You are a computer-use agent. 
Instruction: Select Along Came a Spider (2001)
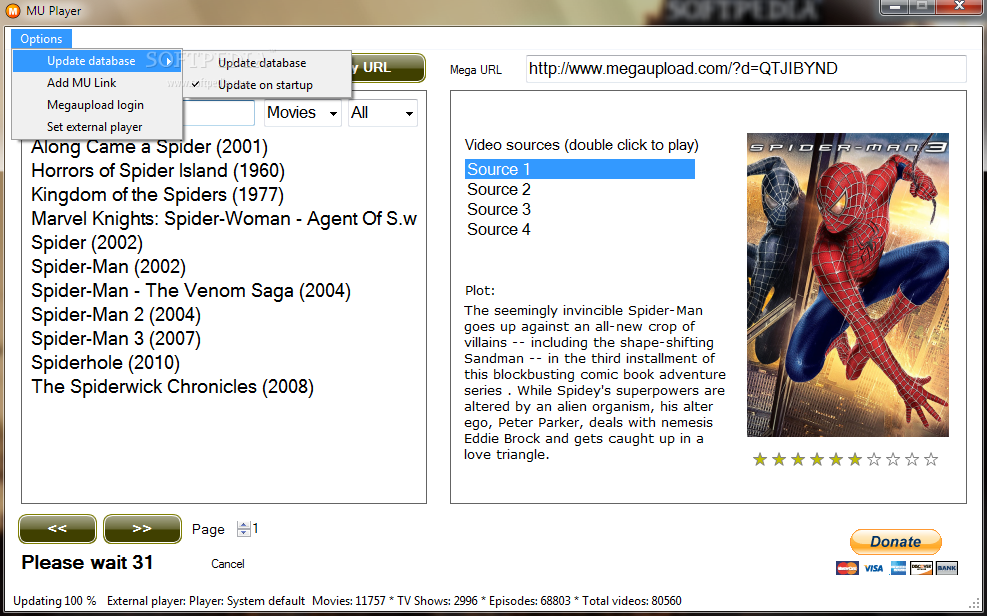tap(150, 147)
